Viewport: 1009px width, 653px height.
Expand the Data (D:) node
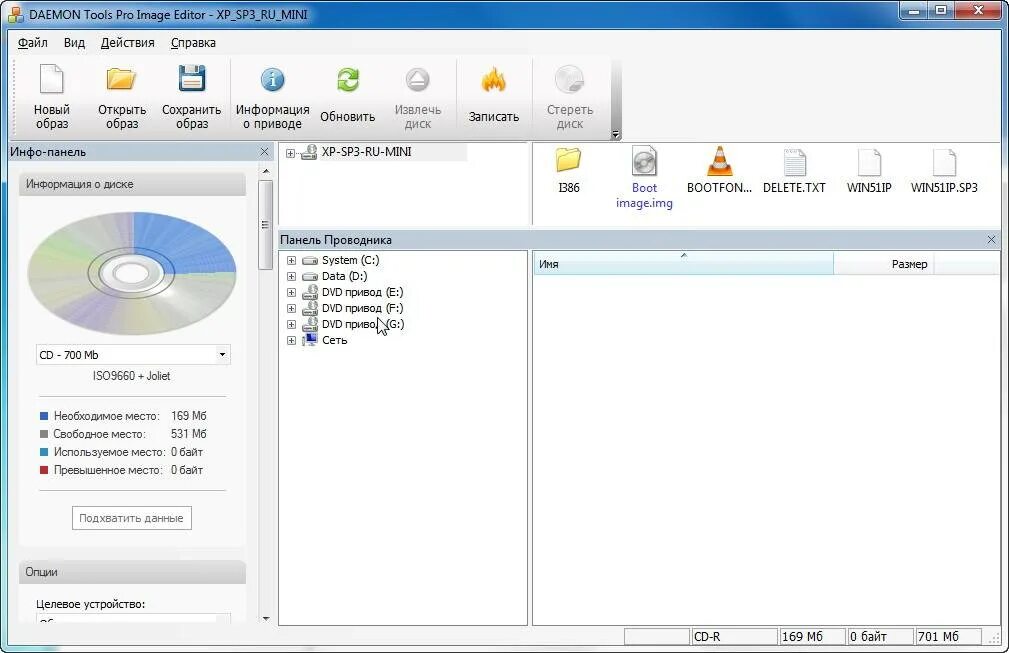point(292,277)
